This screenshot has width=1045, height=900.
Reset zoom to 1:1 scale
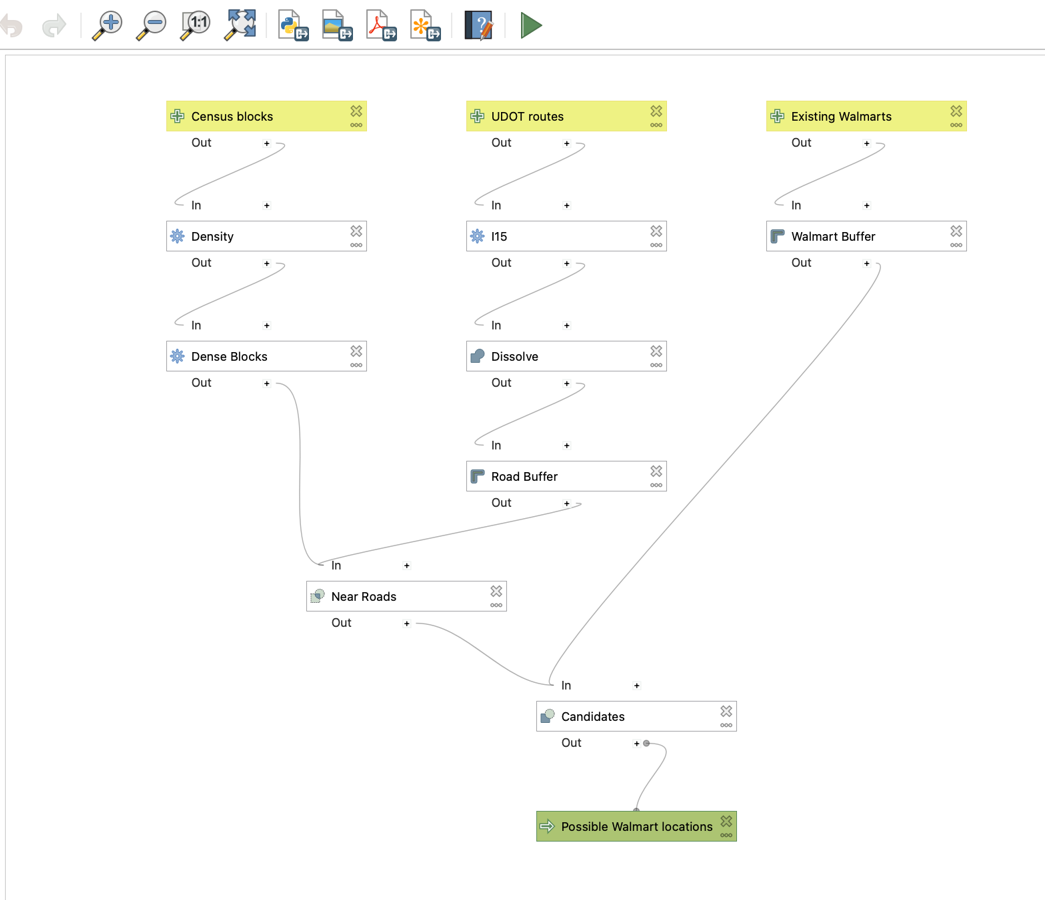click(195, 26)
